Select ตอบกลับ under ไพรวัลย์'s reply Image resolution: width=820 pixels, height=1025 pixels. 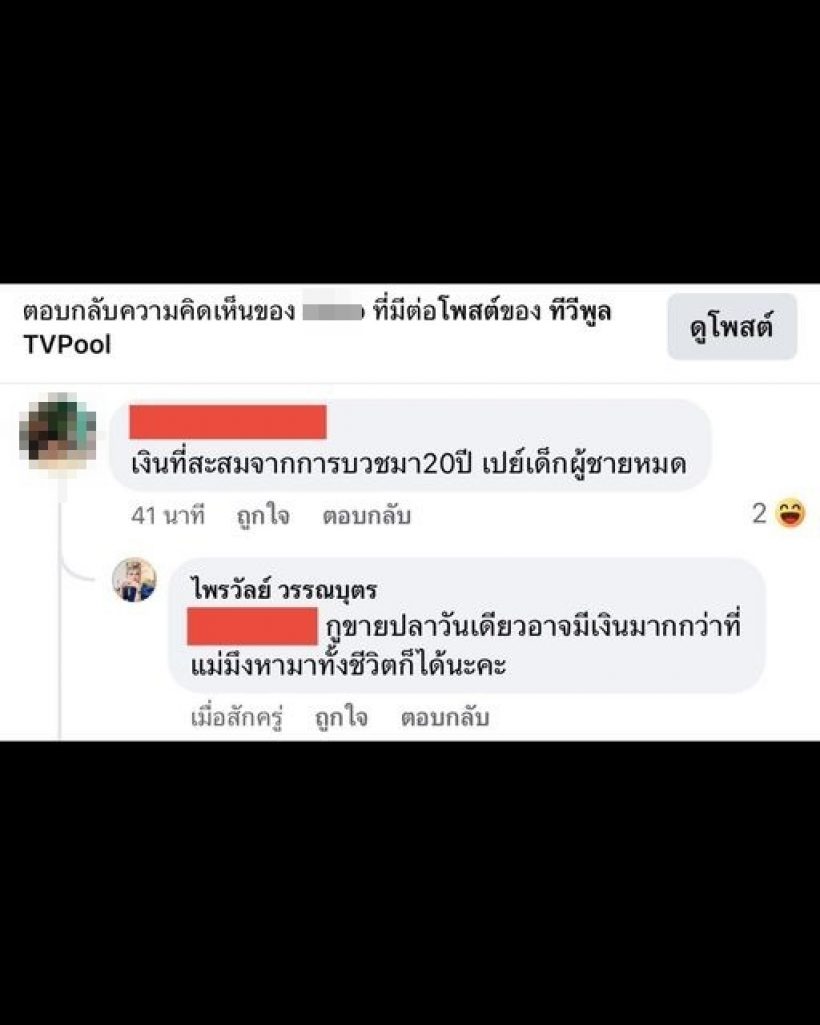pos(445,717)
